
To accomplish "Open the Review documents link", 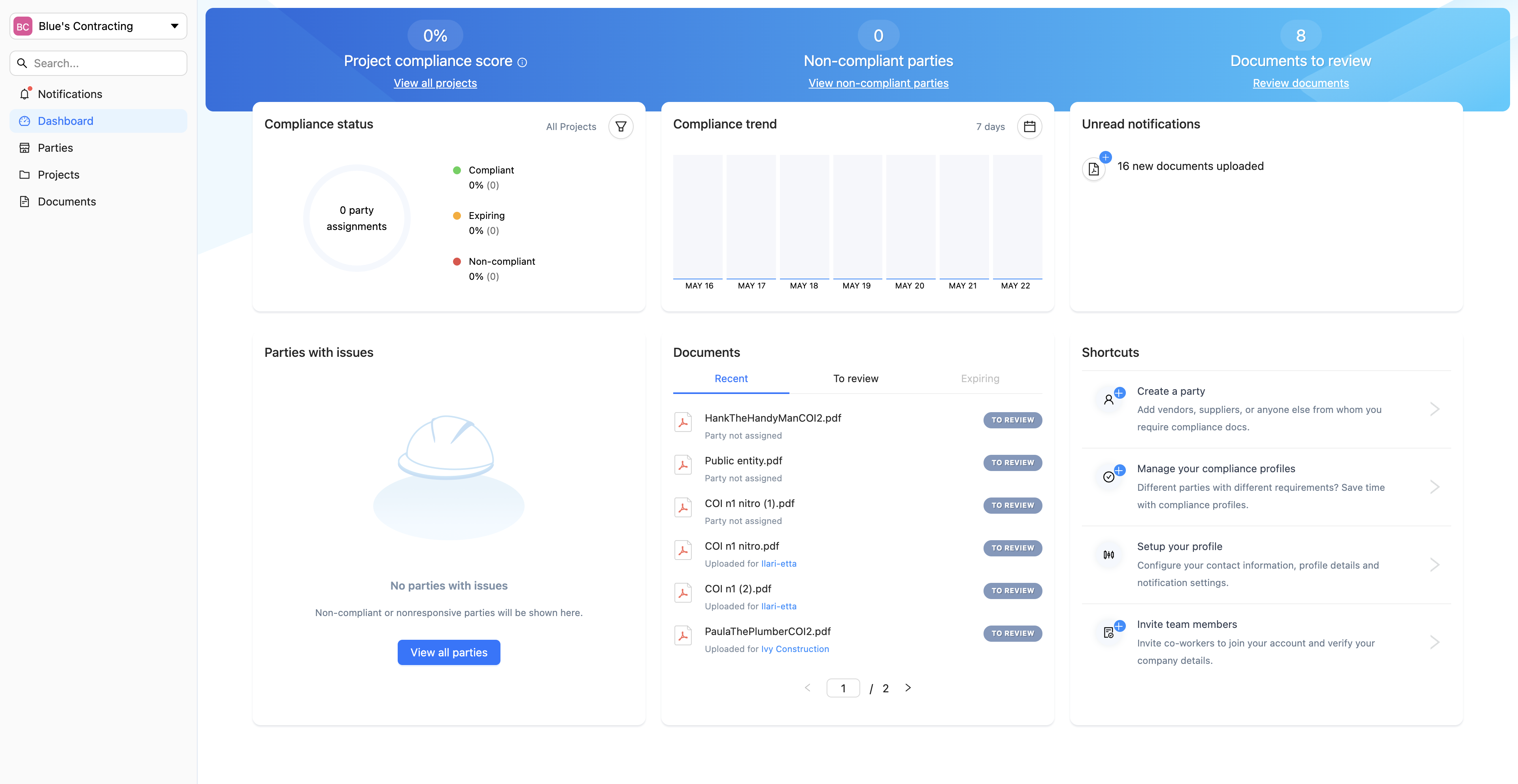I will [x=1300, y=83].
